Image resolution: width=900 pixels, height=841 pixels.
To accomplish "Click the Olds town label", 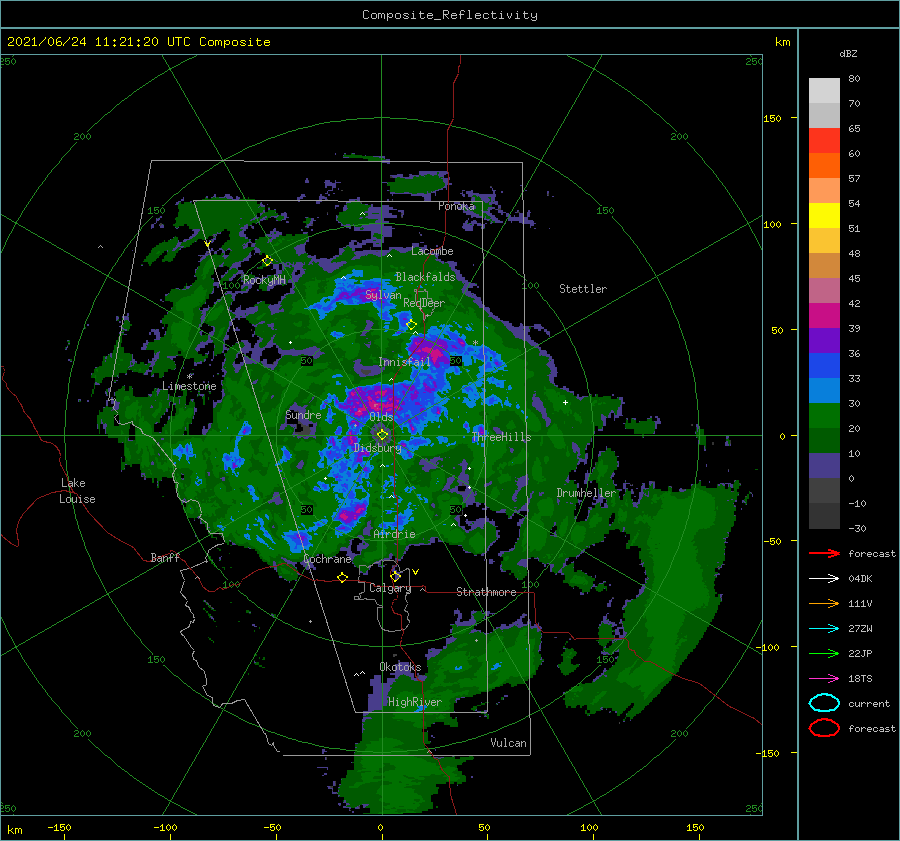I will (x=381, y=417).
